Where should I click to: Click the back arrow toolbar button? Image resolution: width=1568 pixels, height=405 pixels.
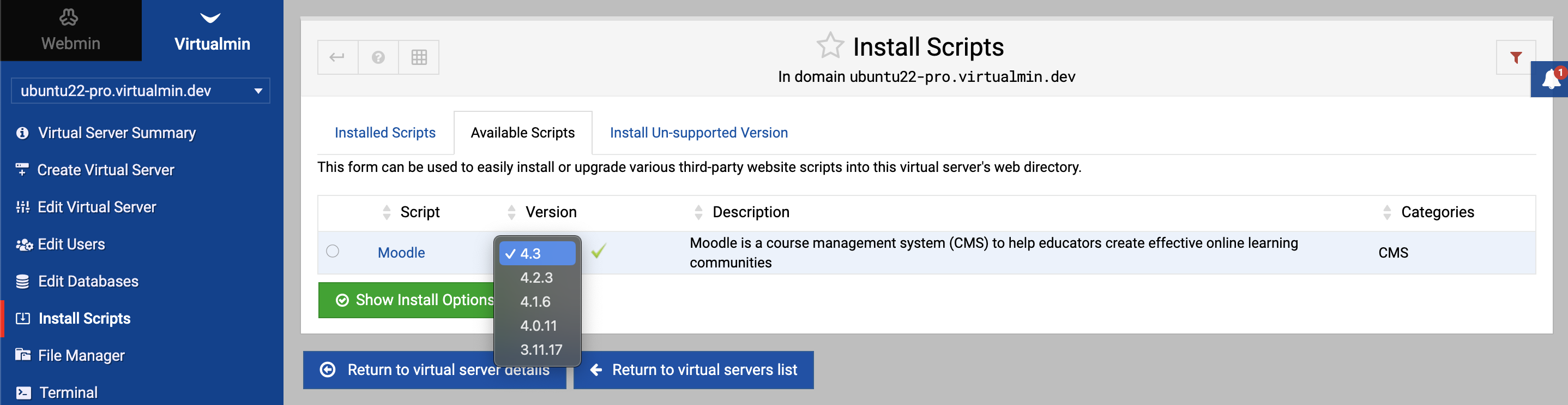tap(338, 57)
